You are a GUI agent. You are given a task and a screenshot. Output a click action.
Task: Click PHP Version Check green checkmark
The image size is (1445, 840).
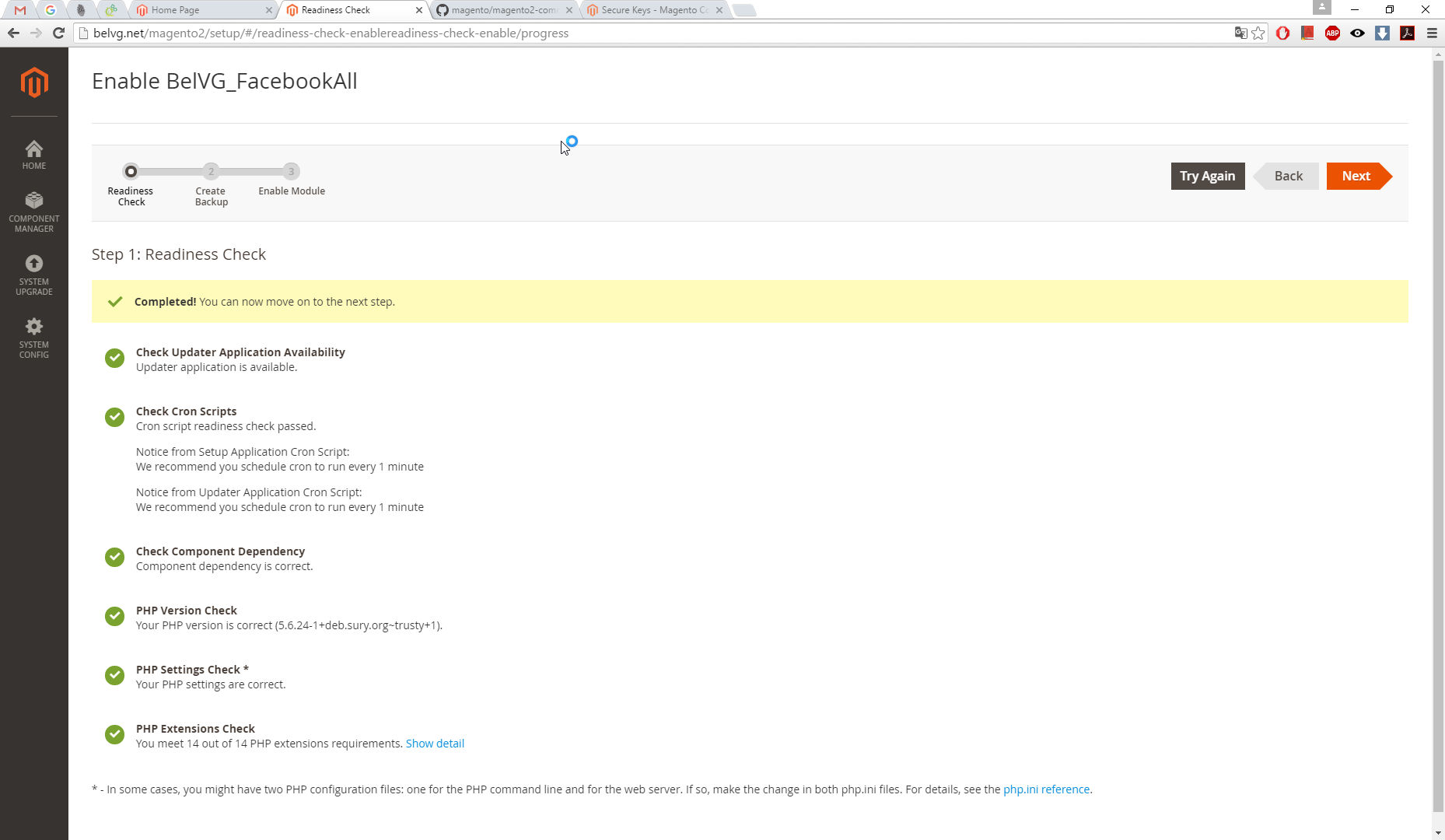pos(114,616)
